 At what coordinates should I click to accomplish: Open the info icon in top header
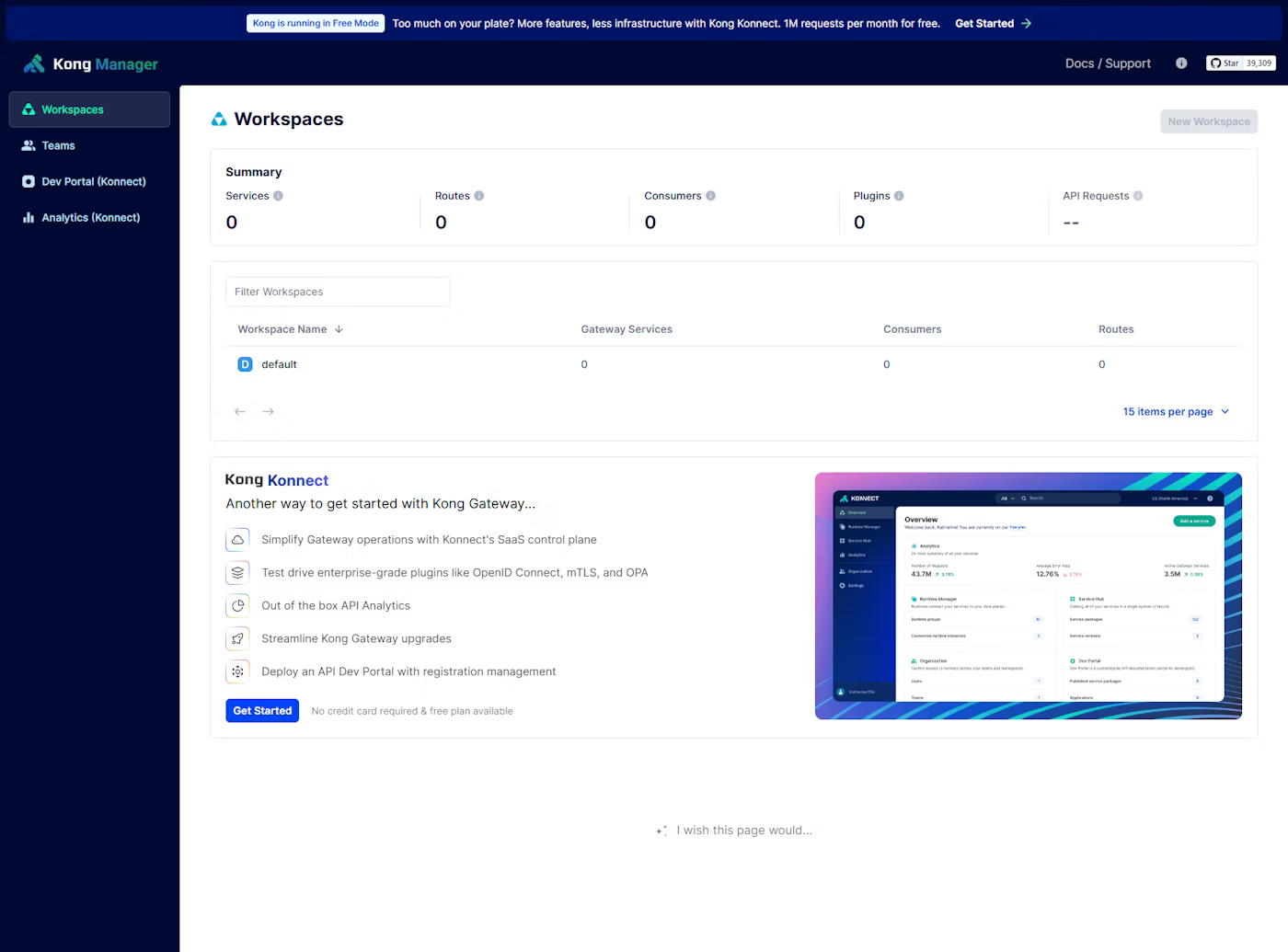1181,63
